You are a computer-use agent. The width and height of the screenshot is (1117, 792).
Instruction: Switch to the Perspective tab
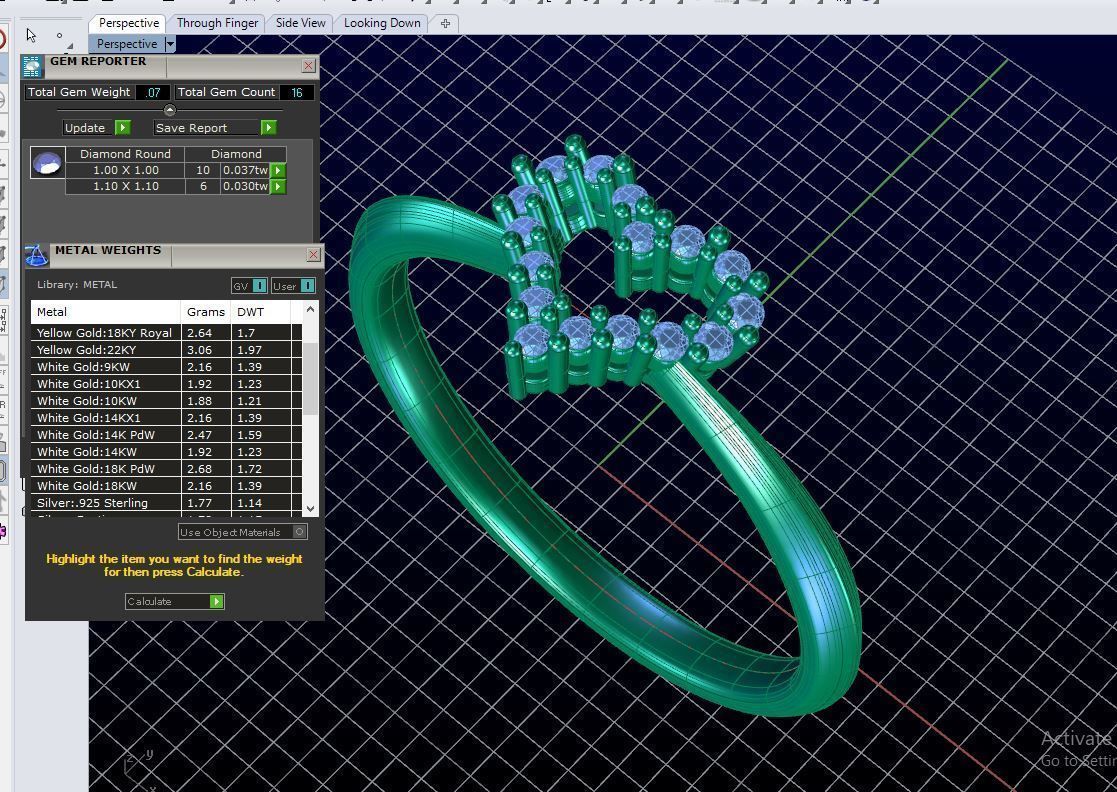(x=129, y=24)
